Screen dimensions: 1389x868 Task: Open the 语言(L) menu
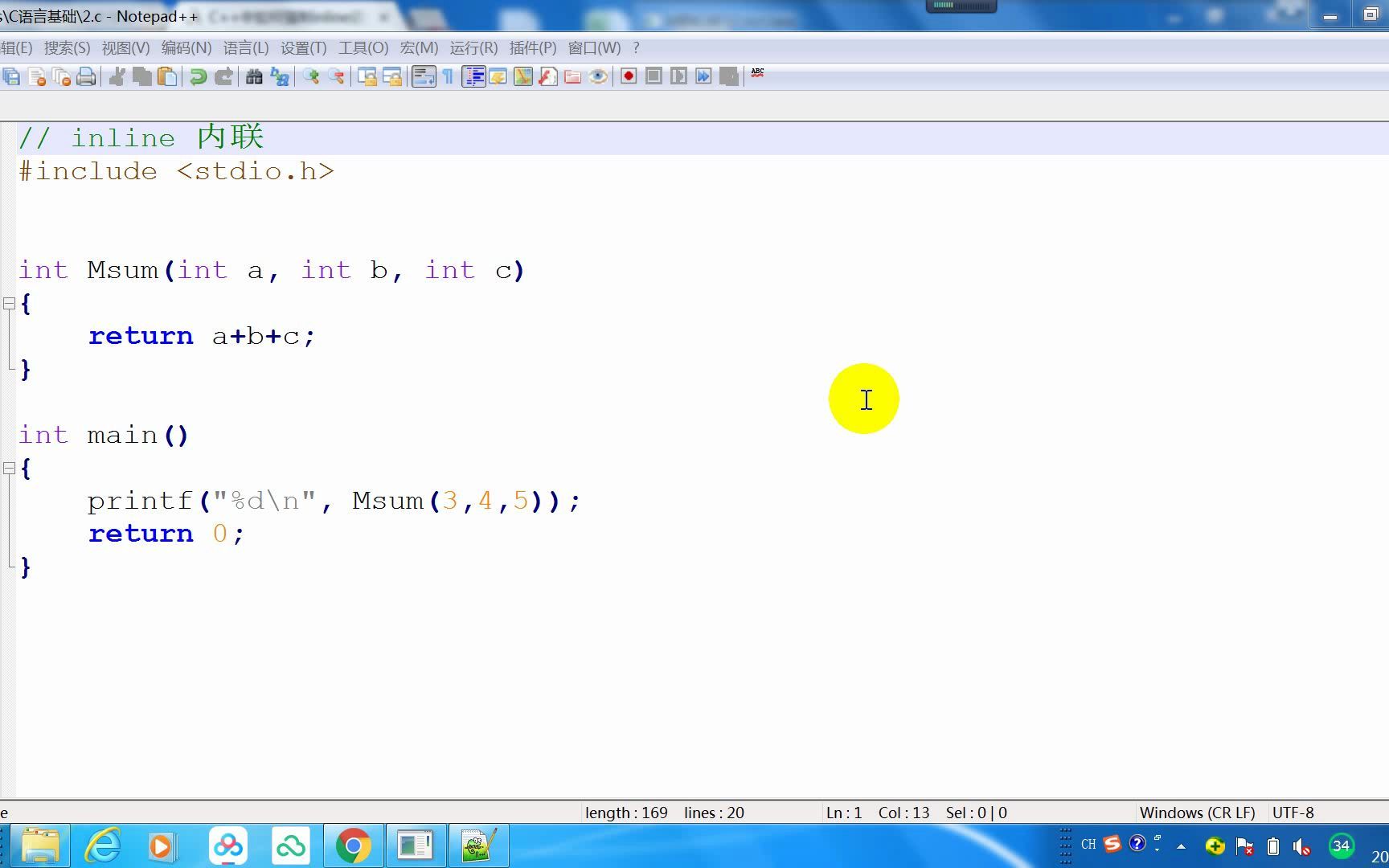point(246,48)
